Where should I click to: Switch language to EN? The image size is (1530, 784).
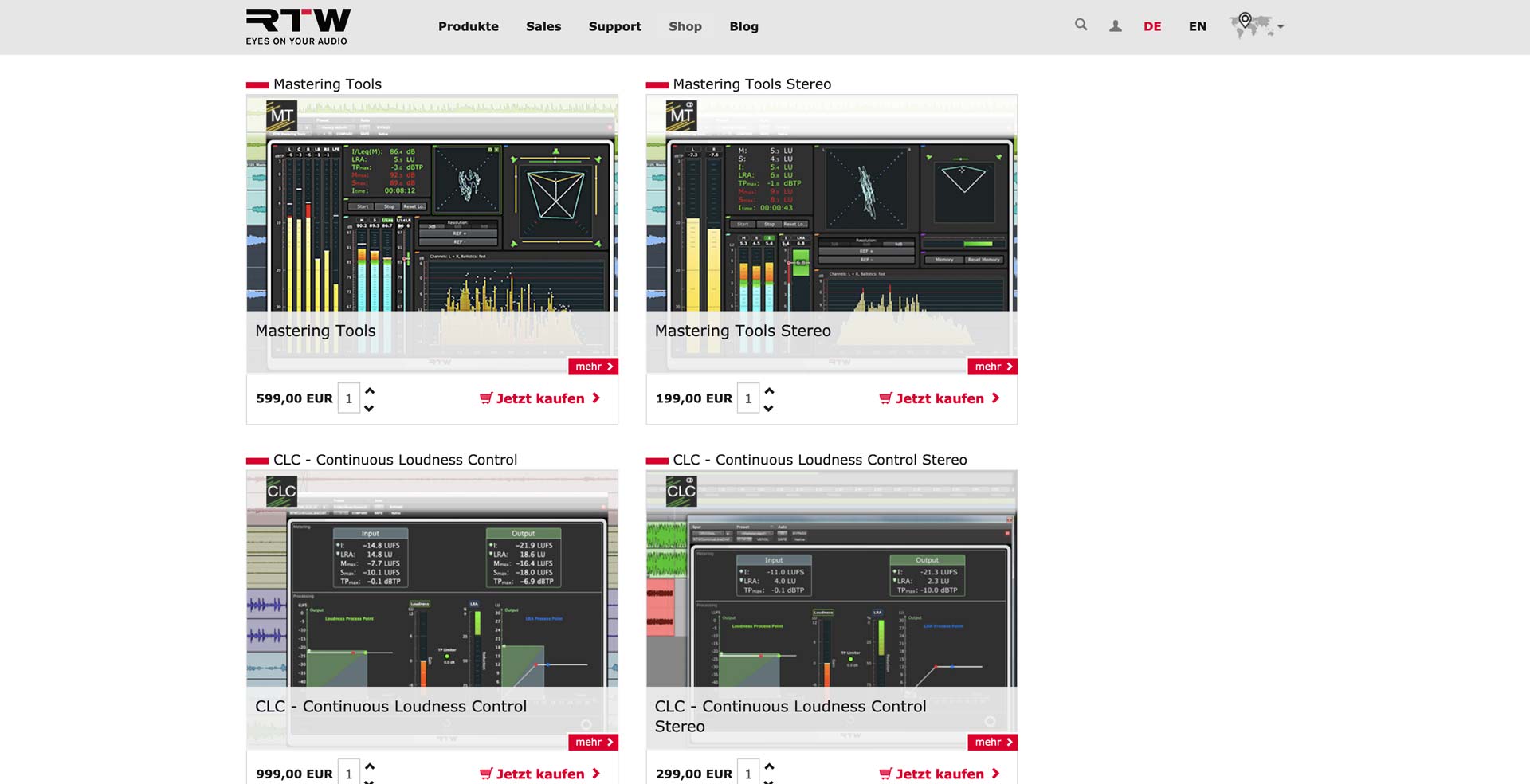[1197, 26]
